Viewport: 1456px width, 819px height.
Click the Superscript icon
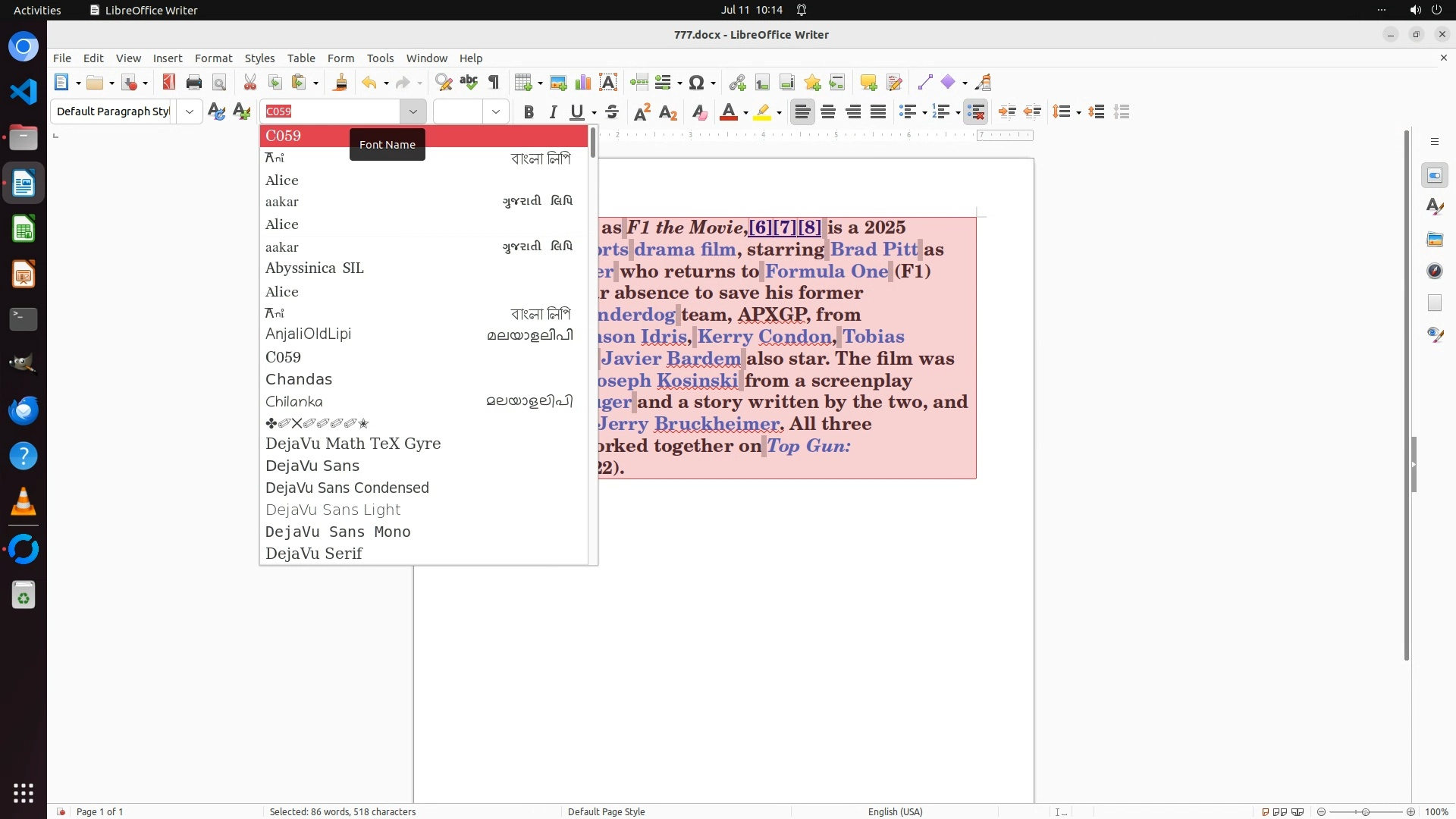pyautogui.click(x=642, y=112)
